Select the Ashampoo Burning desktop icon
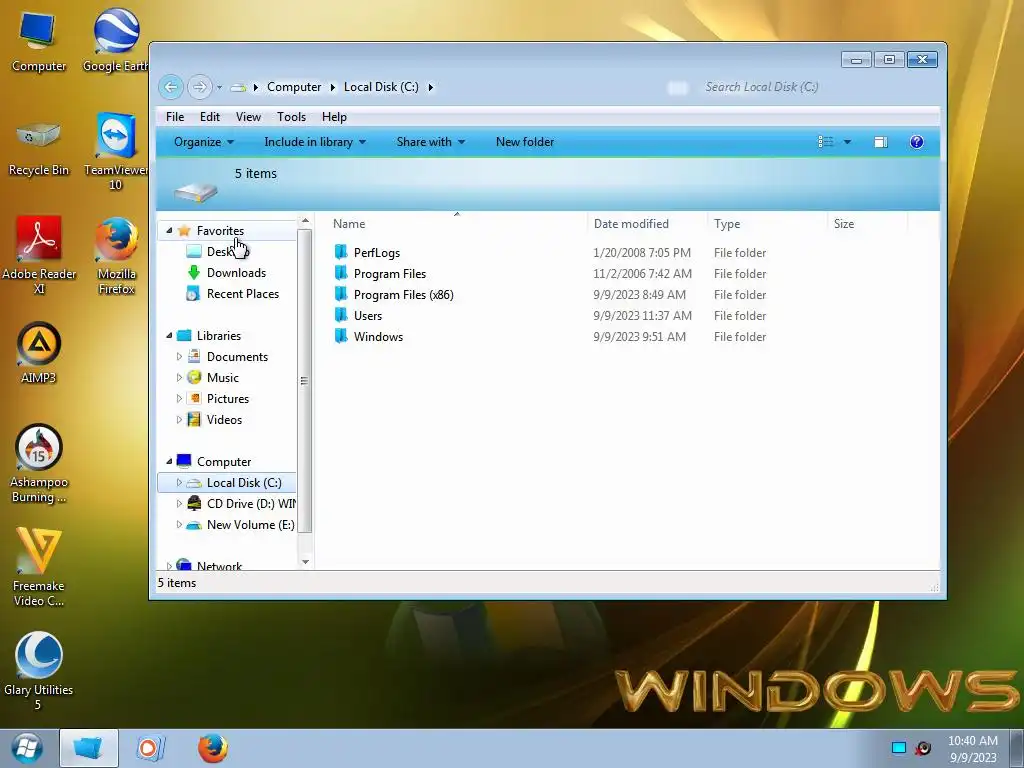1024x768 pixels. coord(39,464)
